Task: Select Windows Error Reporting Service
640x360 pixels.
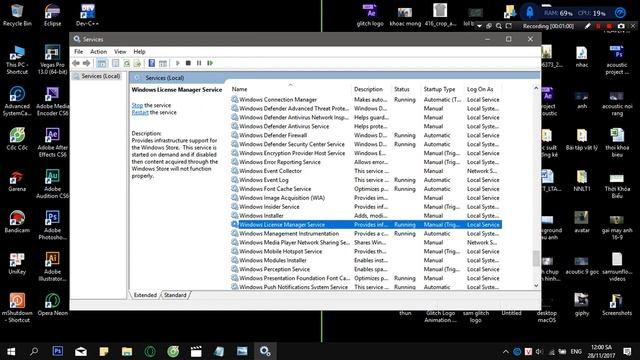Action: [366, 162]
